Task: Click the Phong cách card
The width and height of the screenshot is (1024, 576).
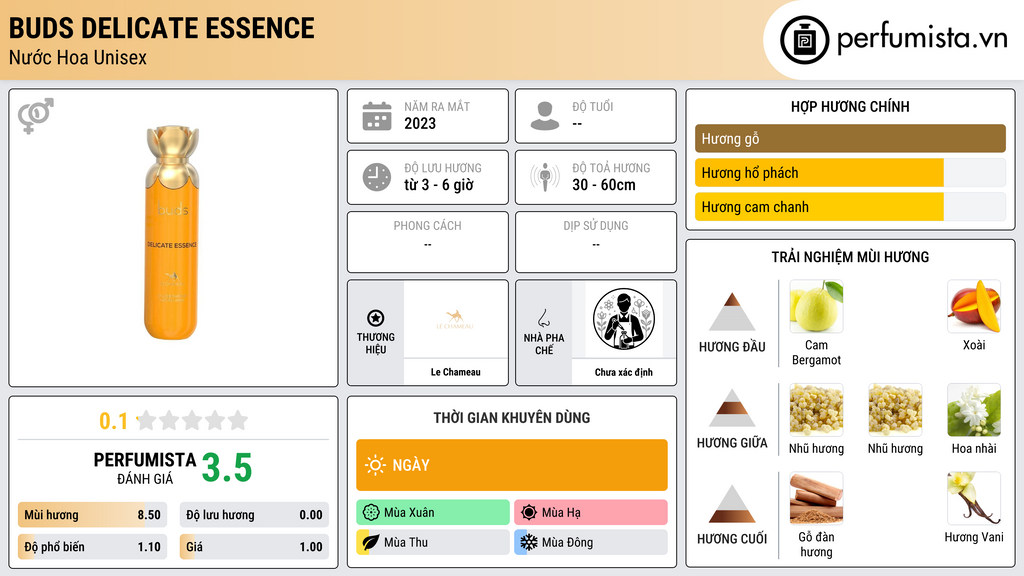Action: tap(428, 242)
